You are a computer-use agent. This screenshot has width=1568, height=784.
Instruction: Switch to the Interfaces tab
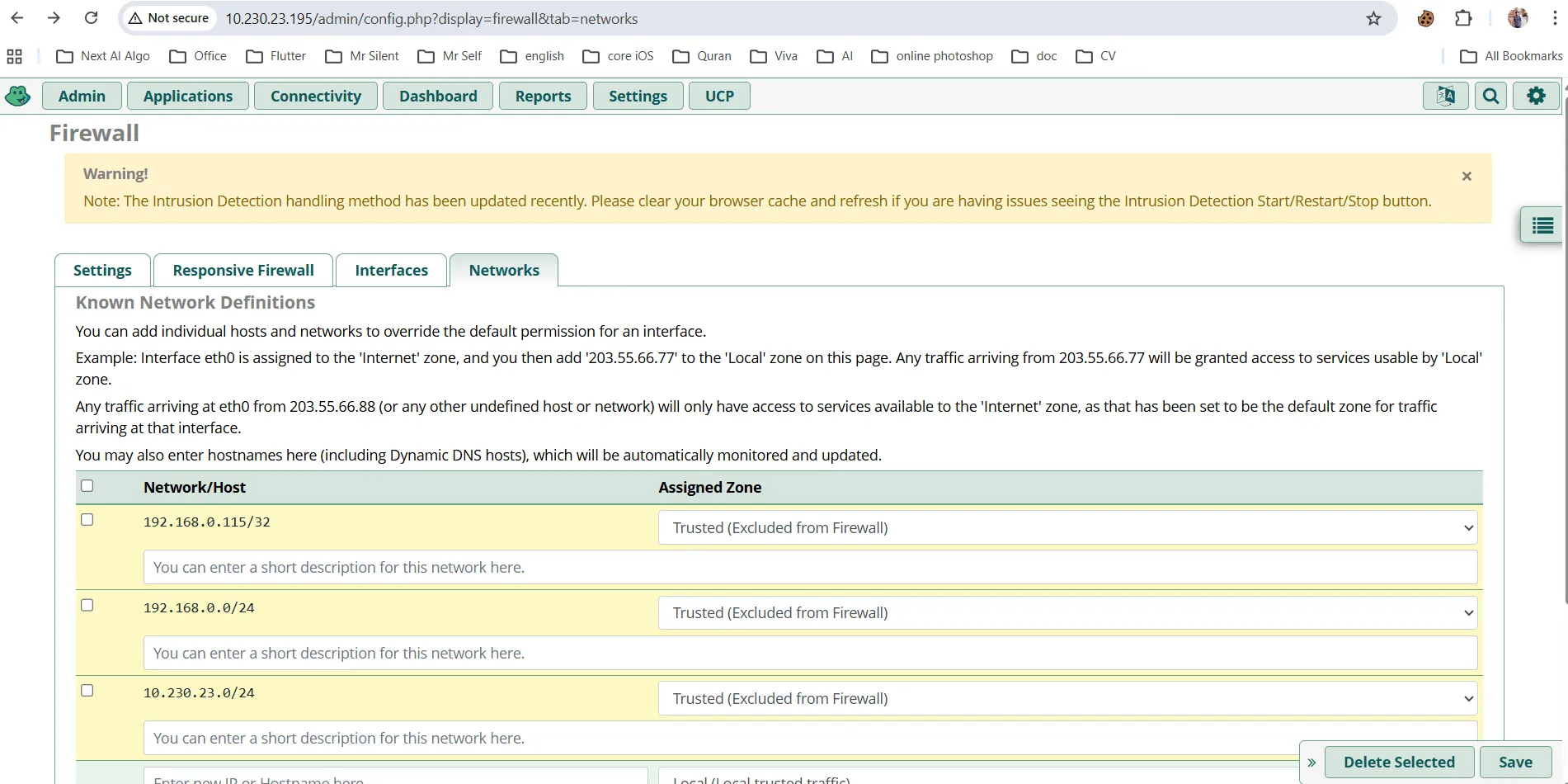(391, 270)
